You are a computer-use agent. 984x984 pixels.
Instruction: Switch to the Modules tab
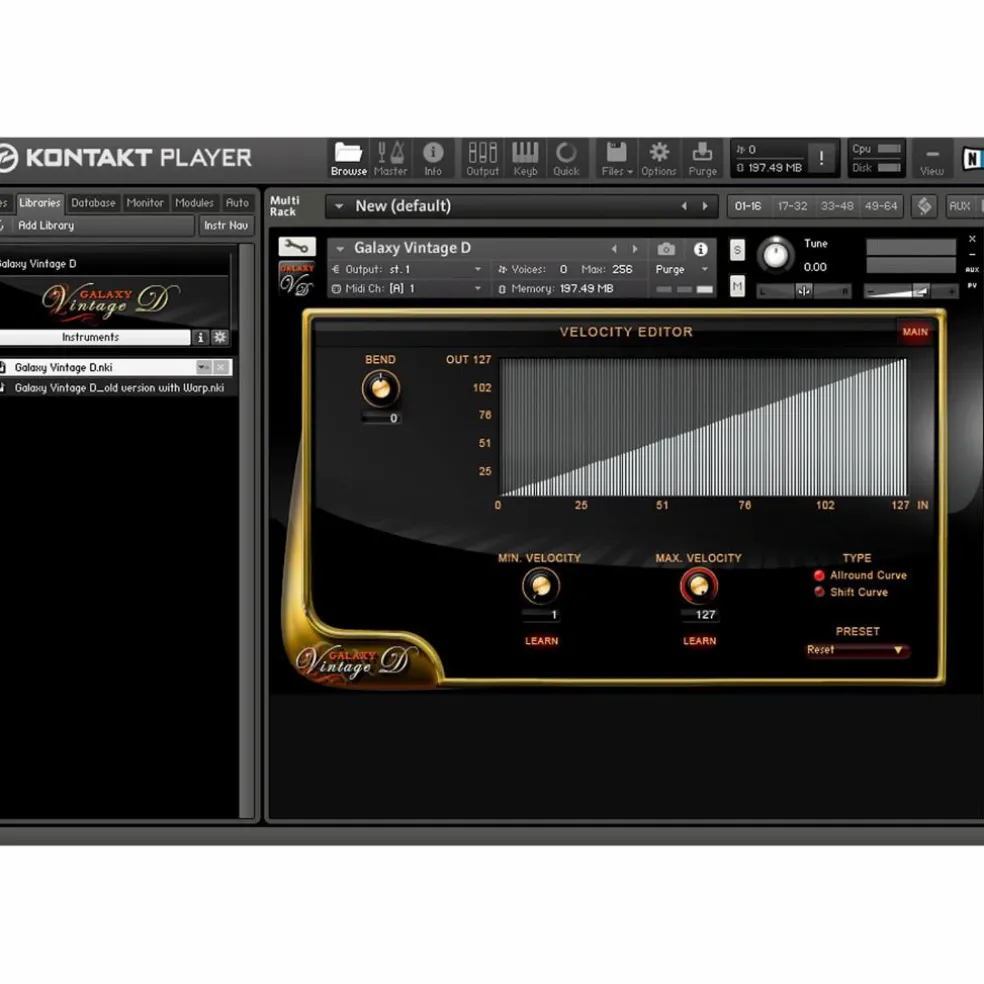194,203
